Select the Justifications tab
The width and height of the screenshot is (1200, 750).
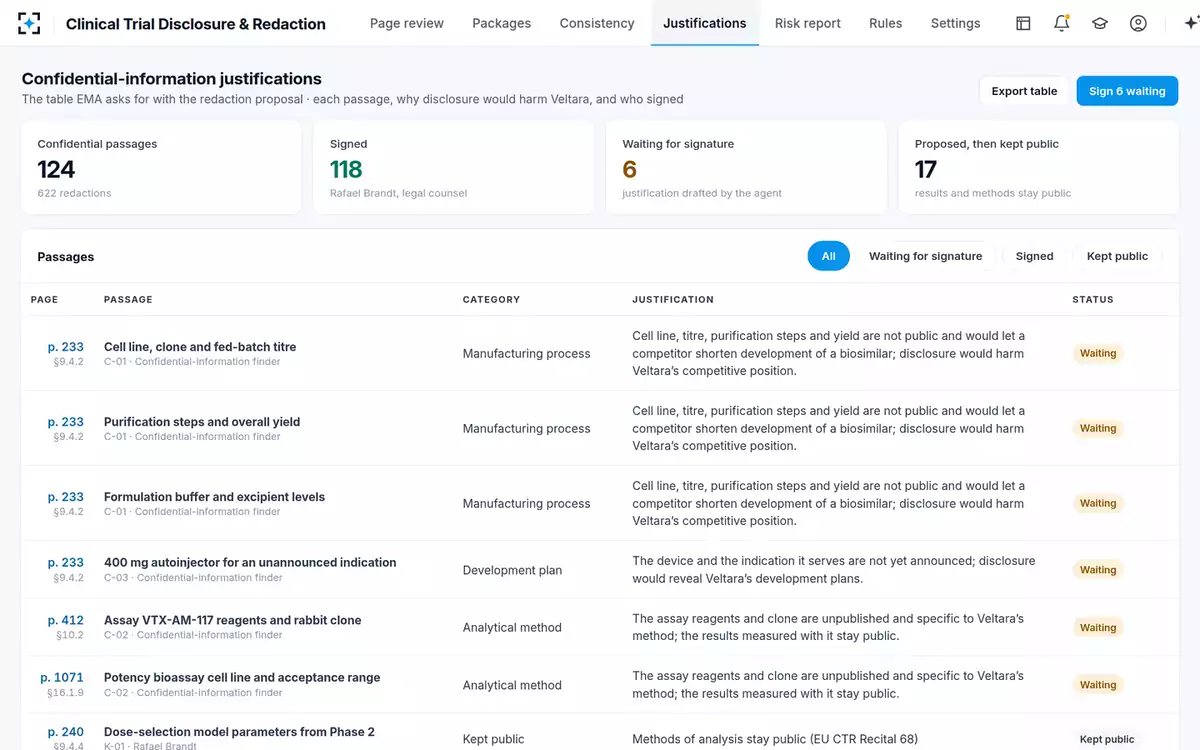(705, 23)
